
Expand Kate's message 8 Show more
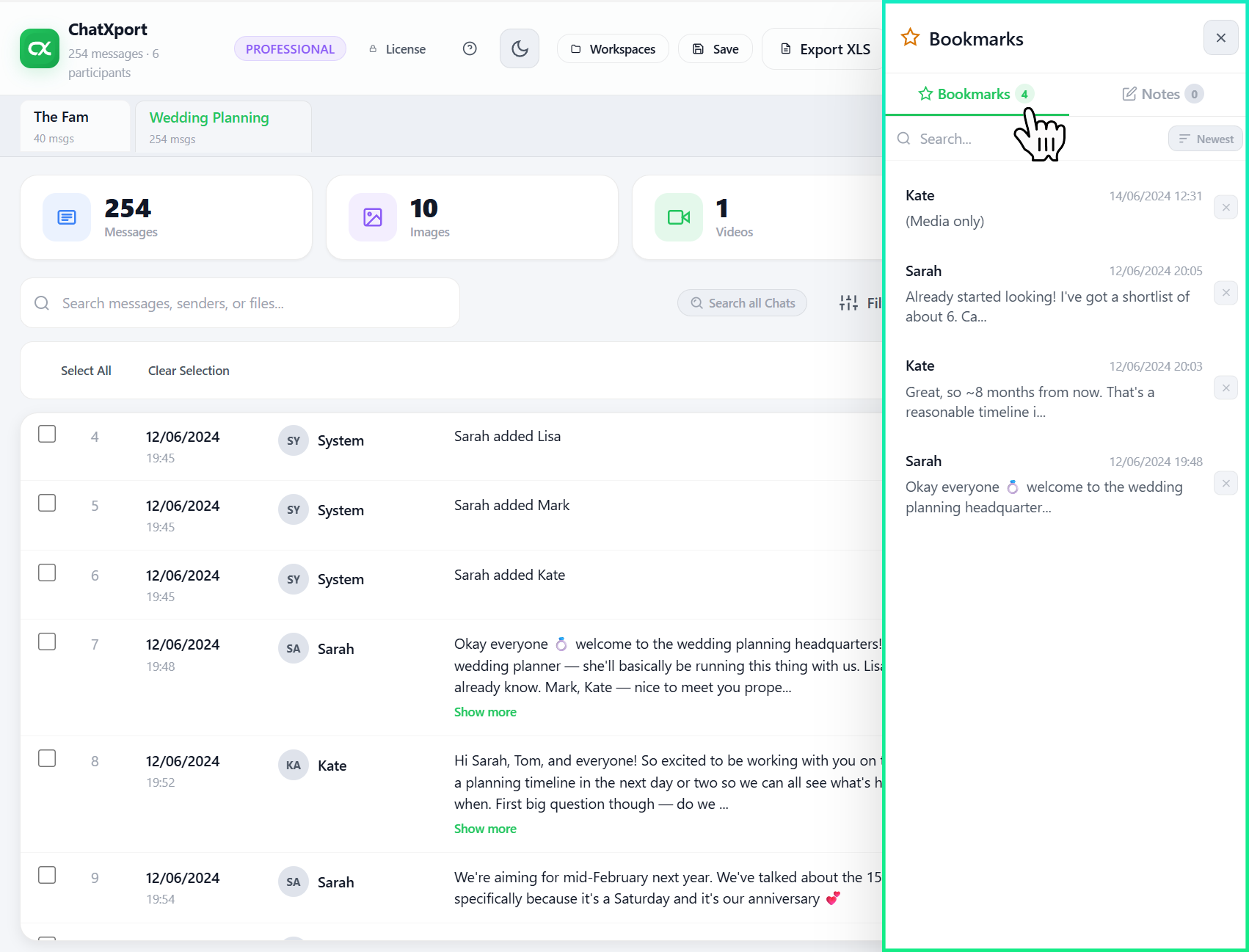(485, 829)
